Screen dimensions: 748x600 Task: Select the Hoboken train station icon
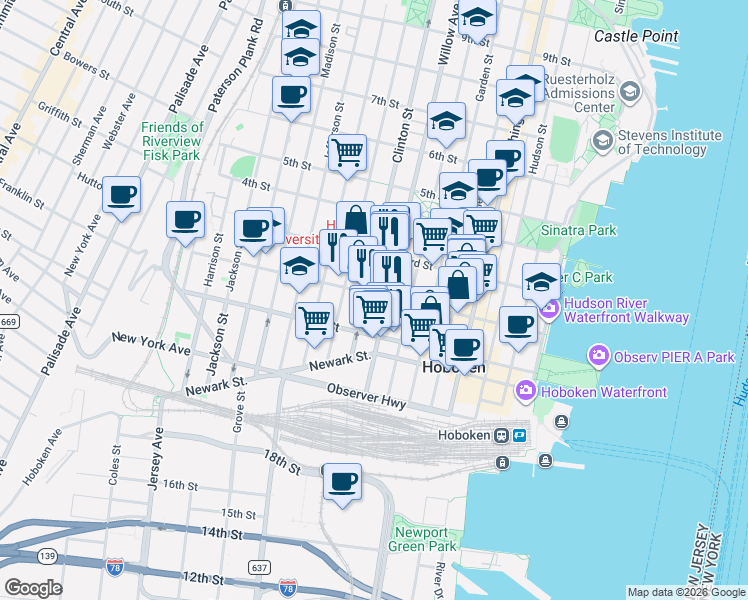(501, 435)
